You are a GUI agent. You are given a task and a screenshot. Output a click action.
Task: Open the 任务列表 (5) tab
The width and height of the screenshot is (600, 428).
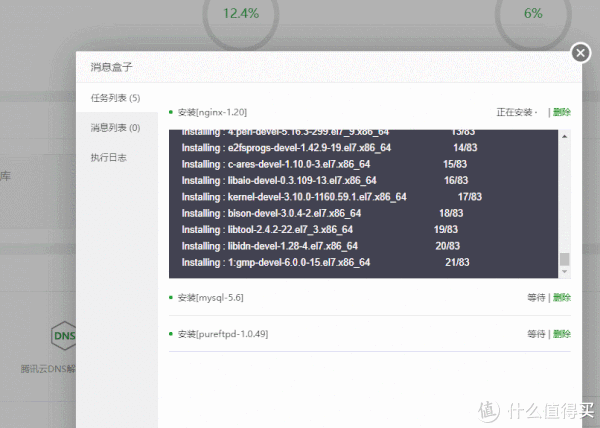pyautogui.click(x=117, y=98)
